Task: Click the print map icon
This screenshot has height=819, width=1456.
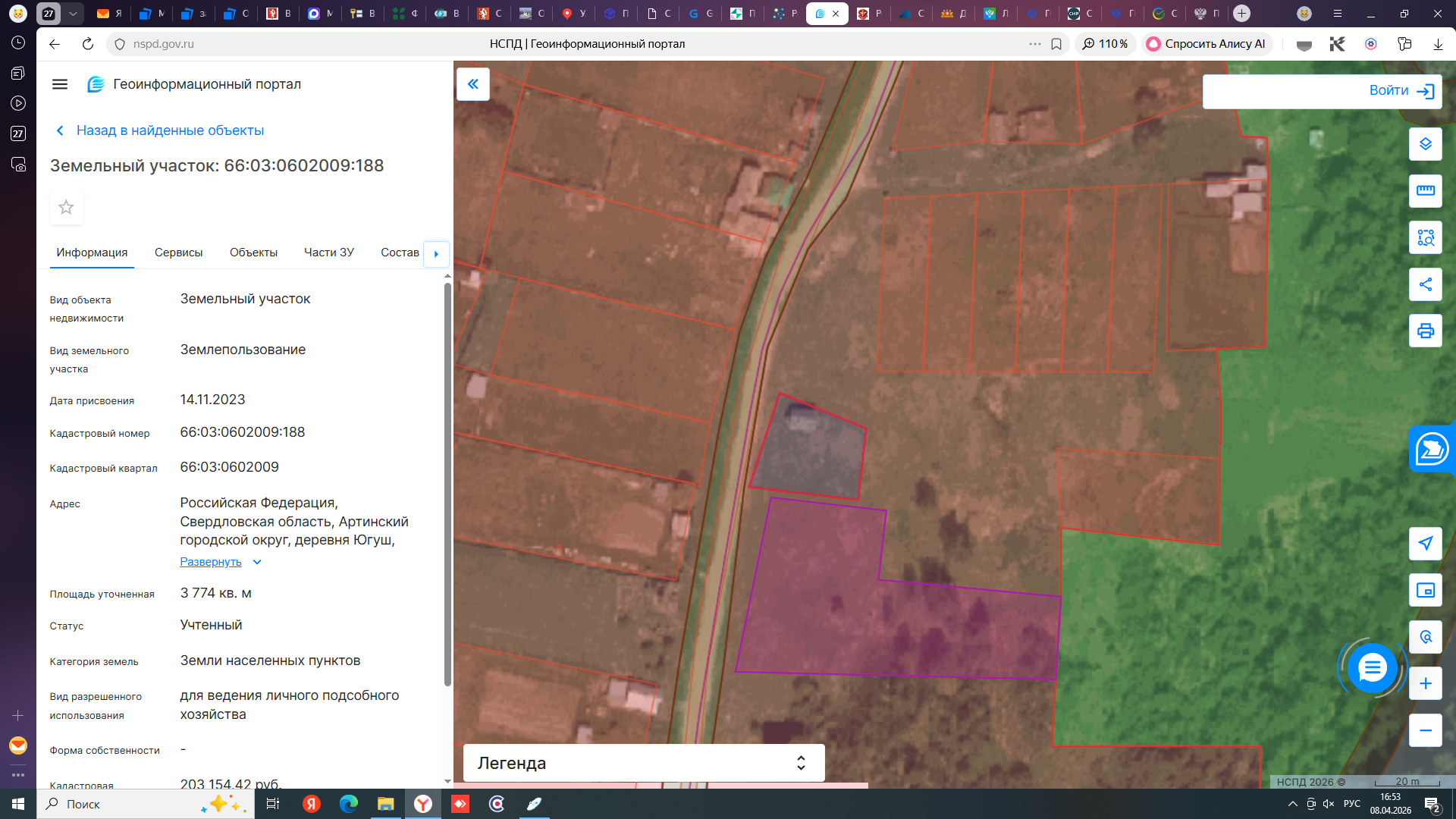Action: [x=1425, y=331]
